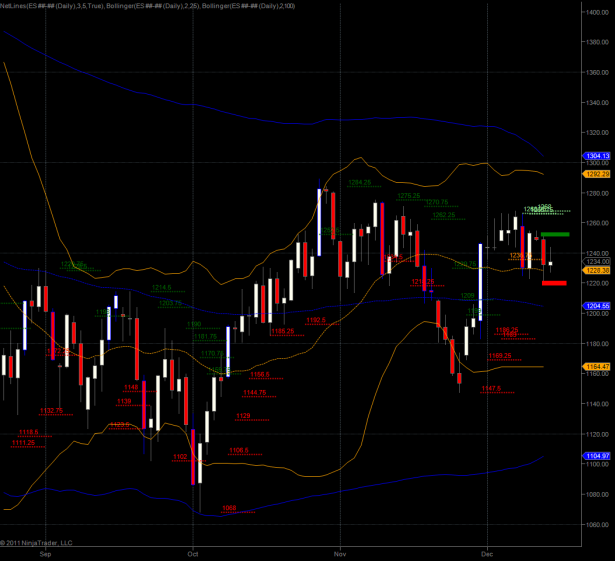Click the orange 1228.30 price marker
The width and height of the screenshot is (615, 561).
coord(597,270)
